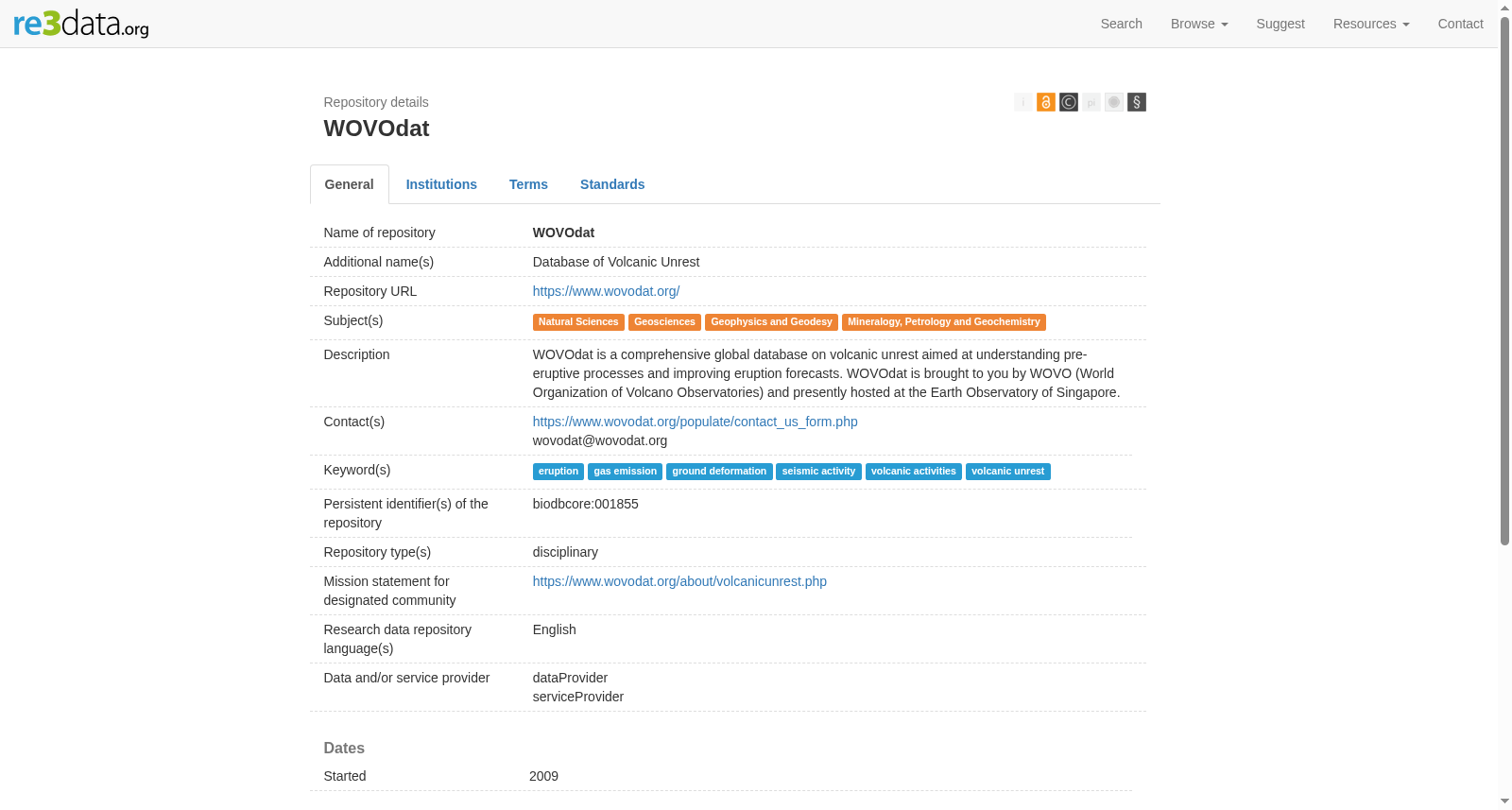Viewport: 1512px width, 810px height.
Task: Switch to the Terms tab
Action: tap(528, 184)
